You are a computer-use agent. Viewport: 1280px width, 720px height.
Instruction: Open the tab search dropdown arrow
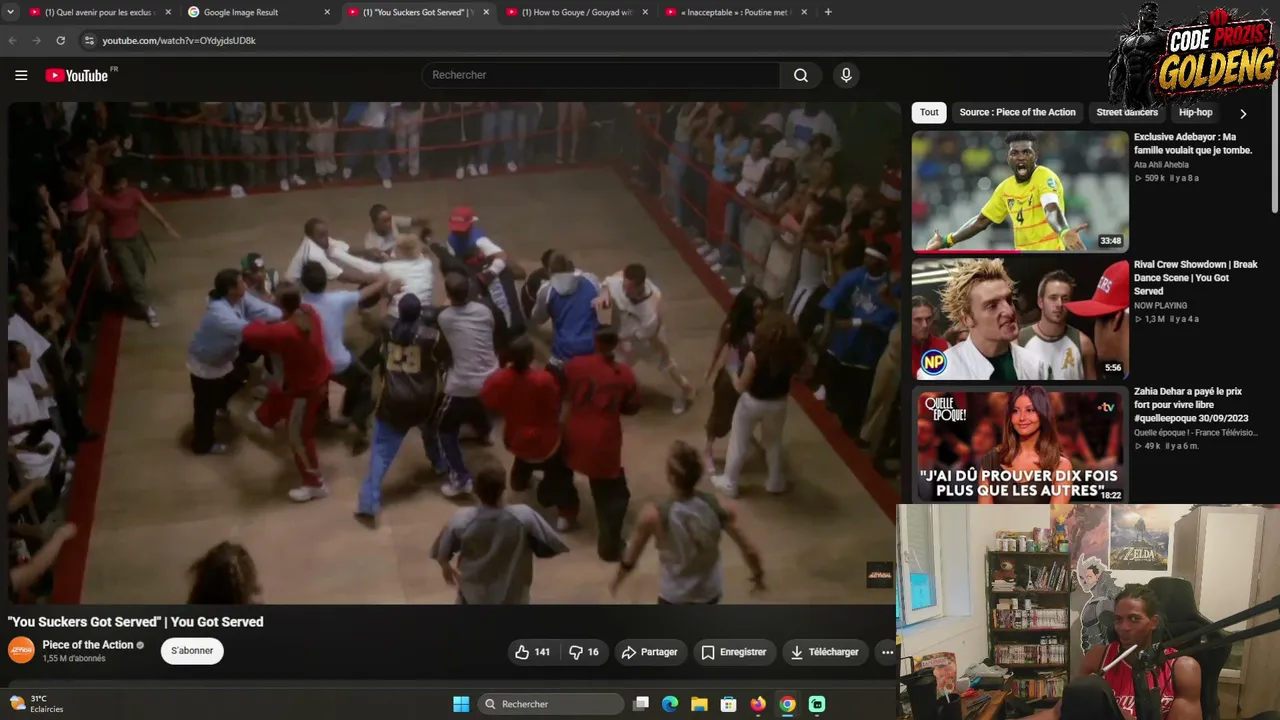13,12
